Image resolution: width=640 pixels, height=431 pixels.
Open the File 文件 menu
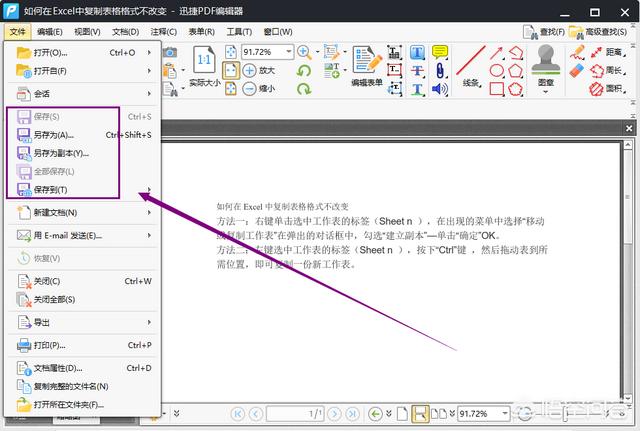click(17, 32)
